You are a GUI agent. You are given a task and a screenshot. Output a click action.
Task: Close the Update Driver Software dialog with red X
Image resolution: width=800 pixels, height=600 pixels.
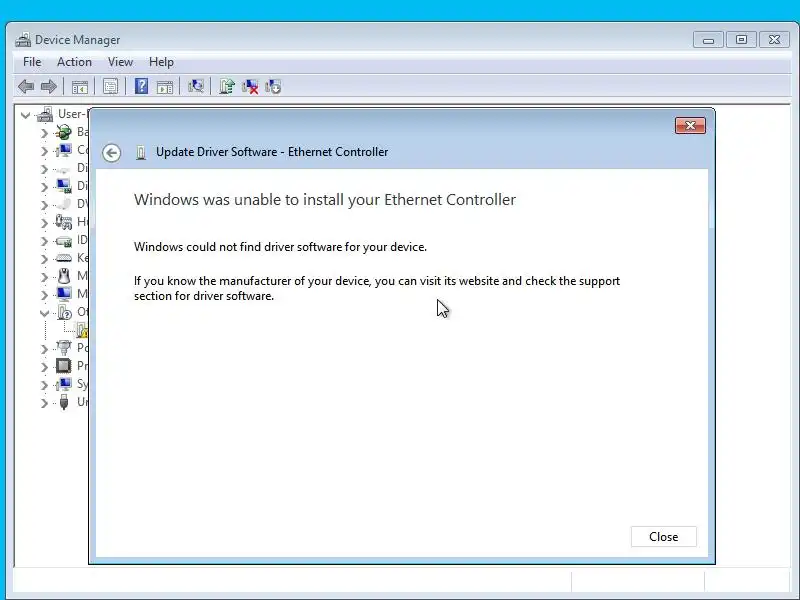pos(690,126)
